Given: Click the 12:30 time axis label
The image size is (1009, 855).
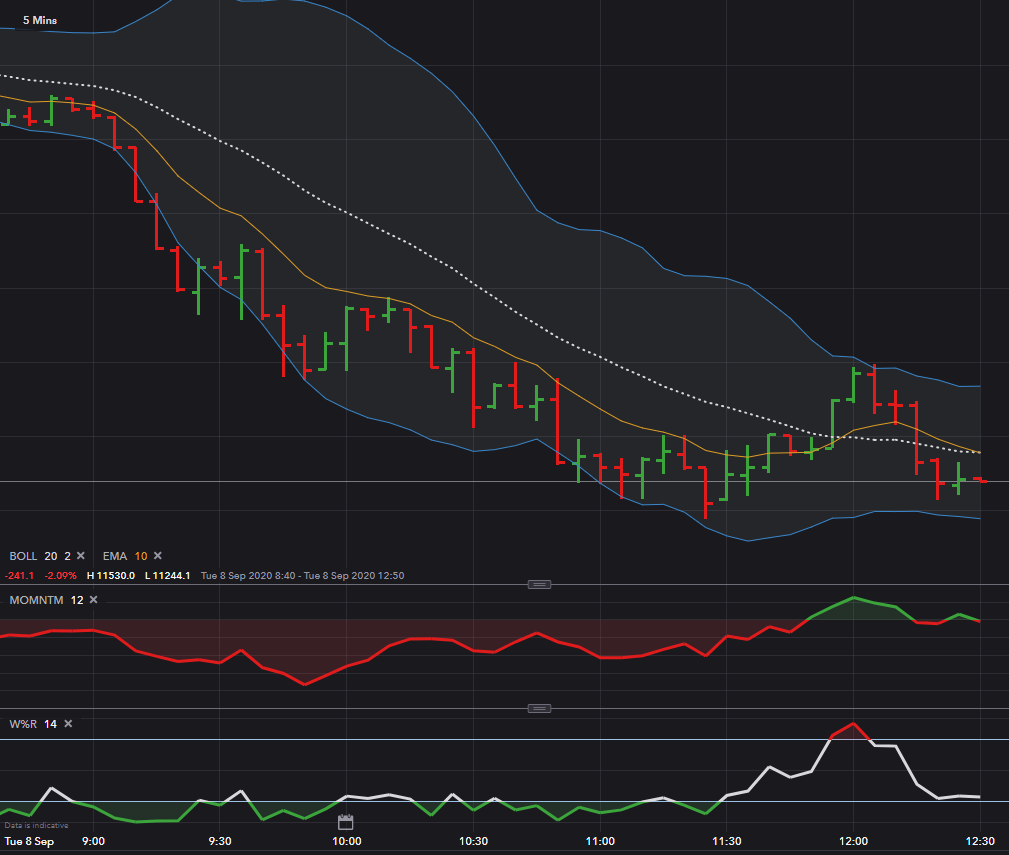Looking at the screenshot, I should coord(980,841).
